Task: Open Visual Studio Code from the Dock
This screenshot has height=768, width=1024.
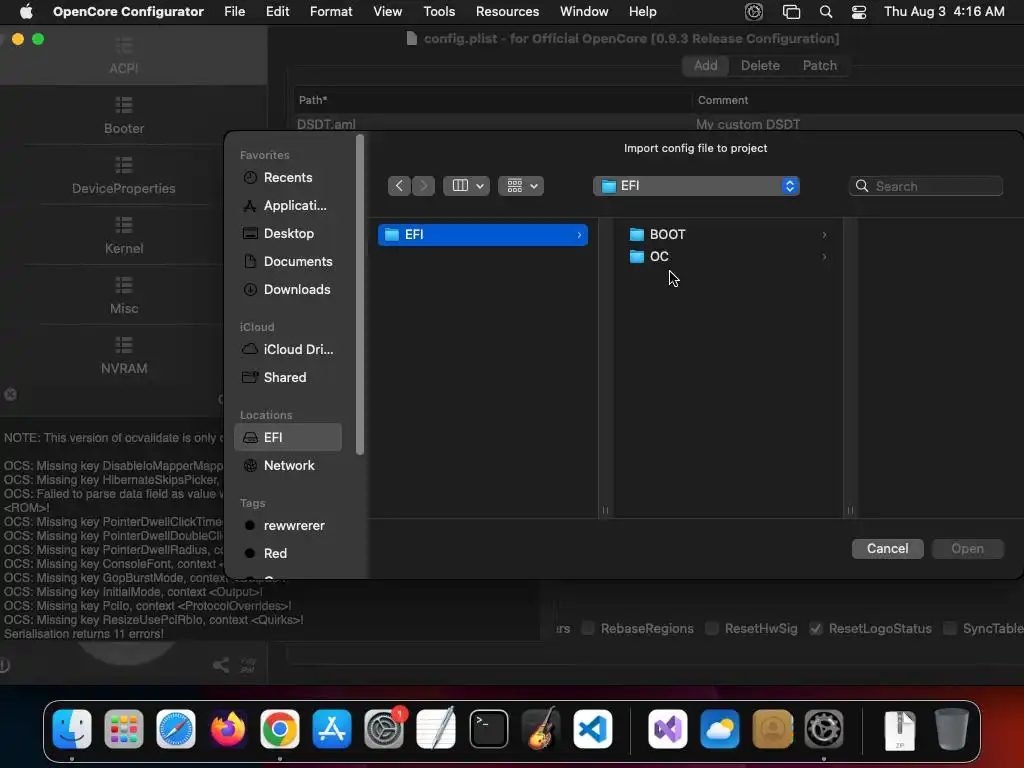Action: point(593,729)
